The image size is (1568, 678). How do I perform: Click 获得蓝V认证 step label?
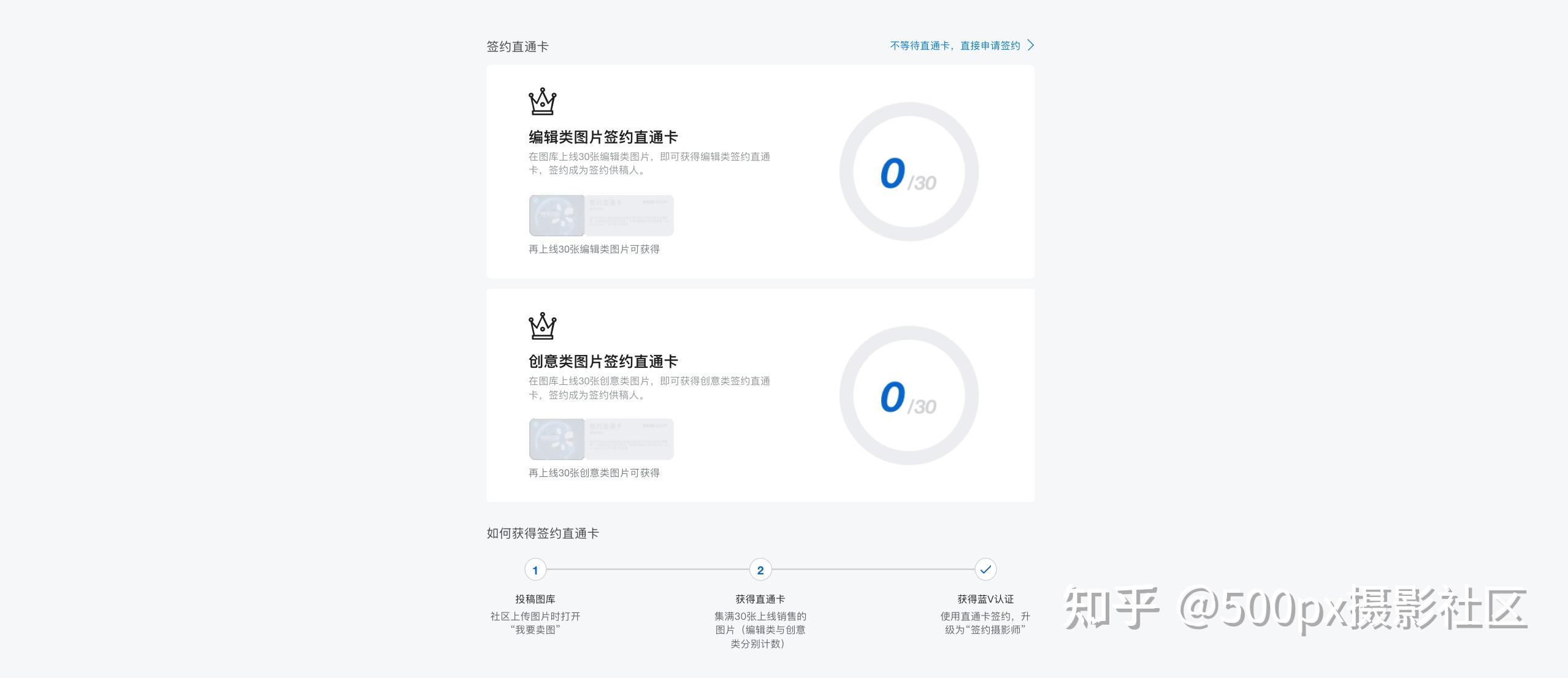pyautogui.click(x=985, y=599)
